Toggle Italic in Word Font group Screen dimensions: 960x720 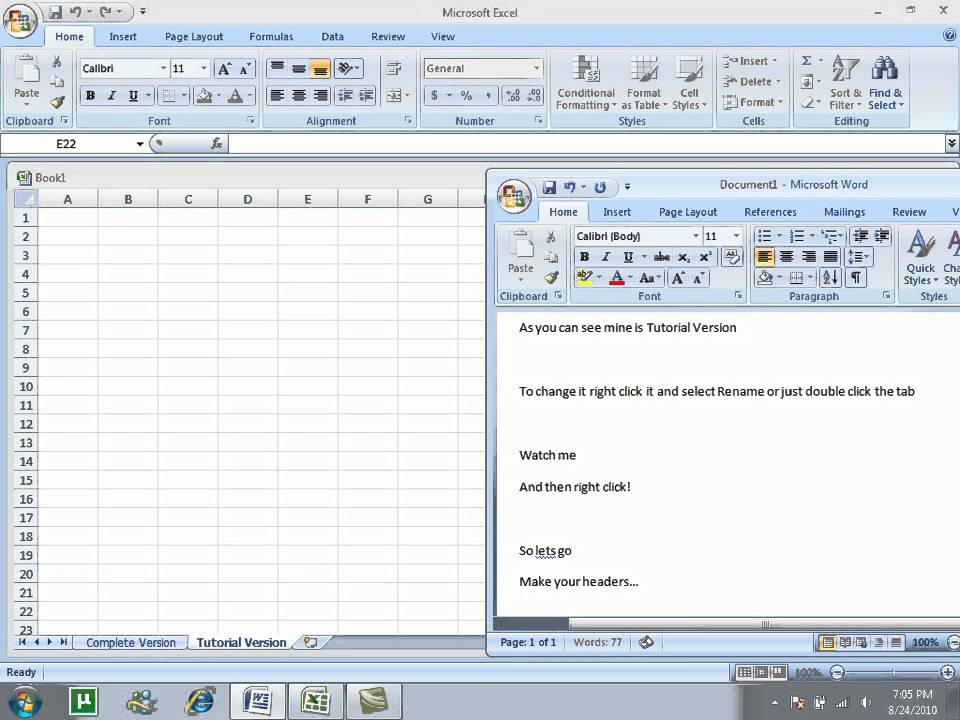[x=606, y=257]
